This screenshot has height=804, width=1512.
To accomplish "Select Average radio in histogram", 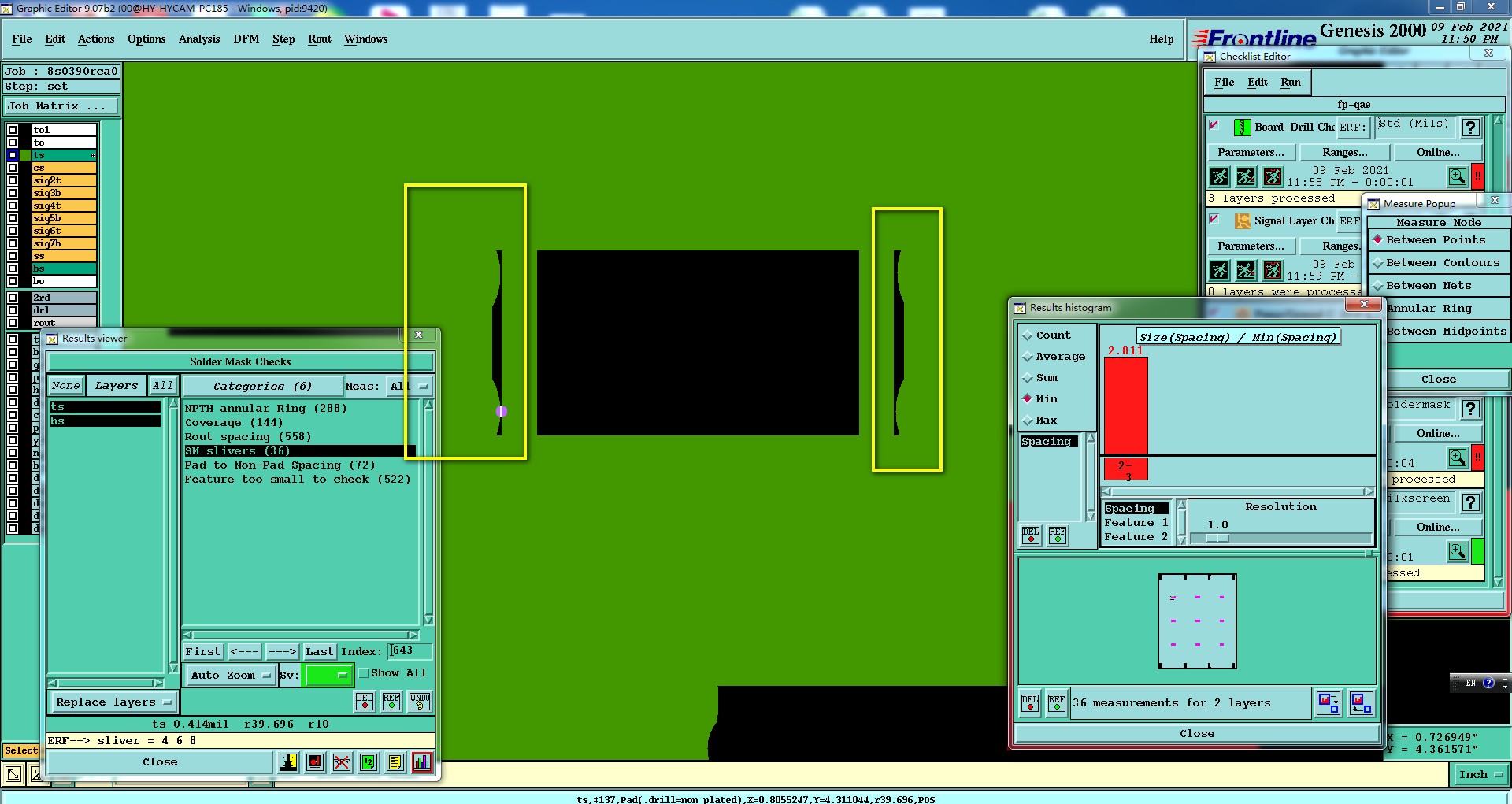I will point(1028,357).
